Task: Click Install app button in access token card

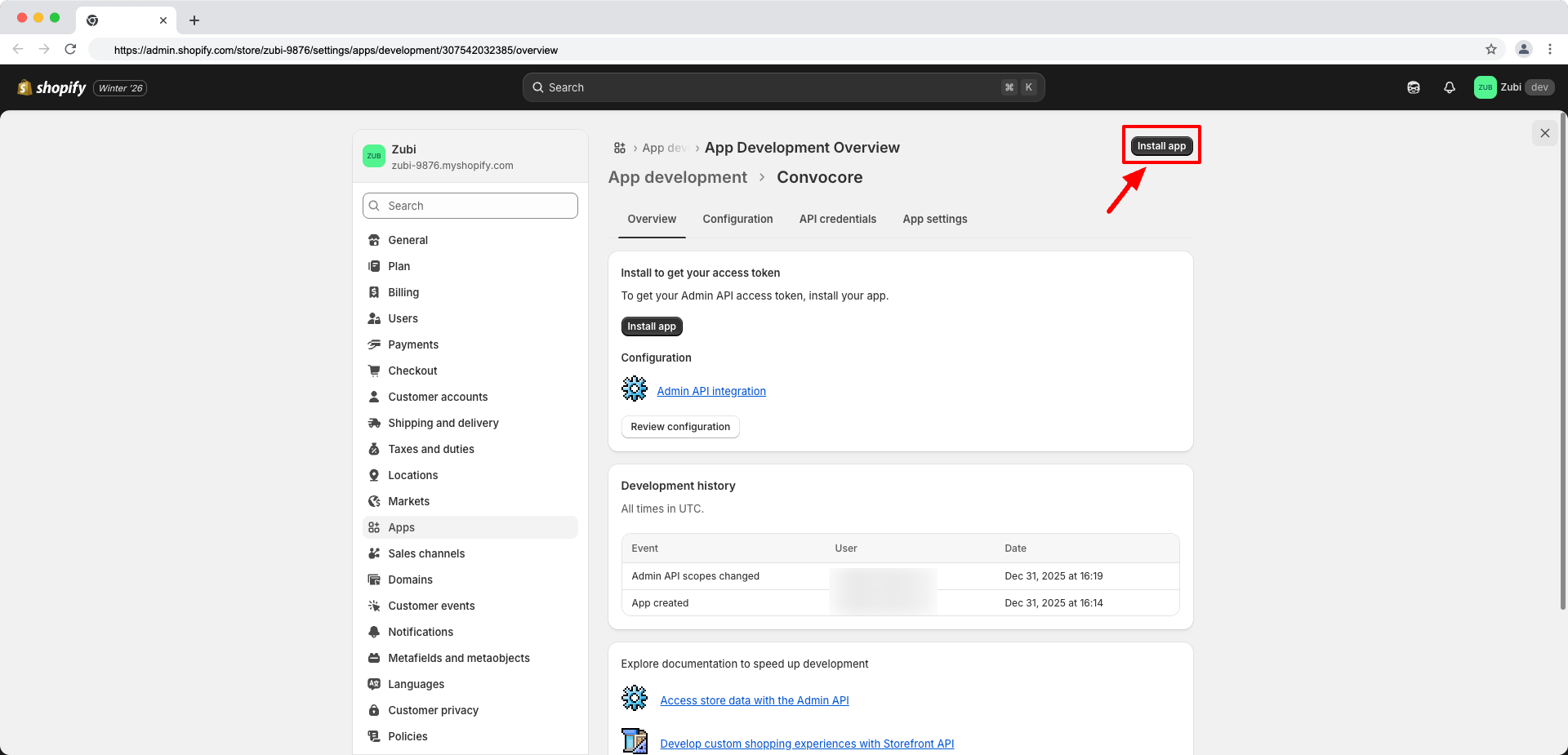Action: click(x=652, y=326)
